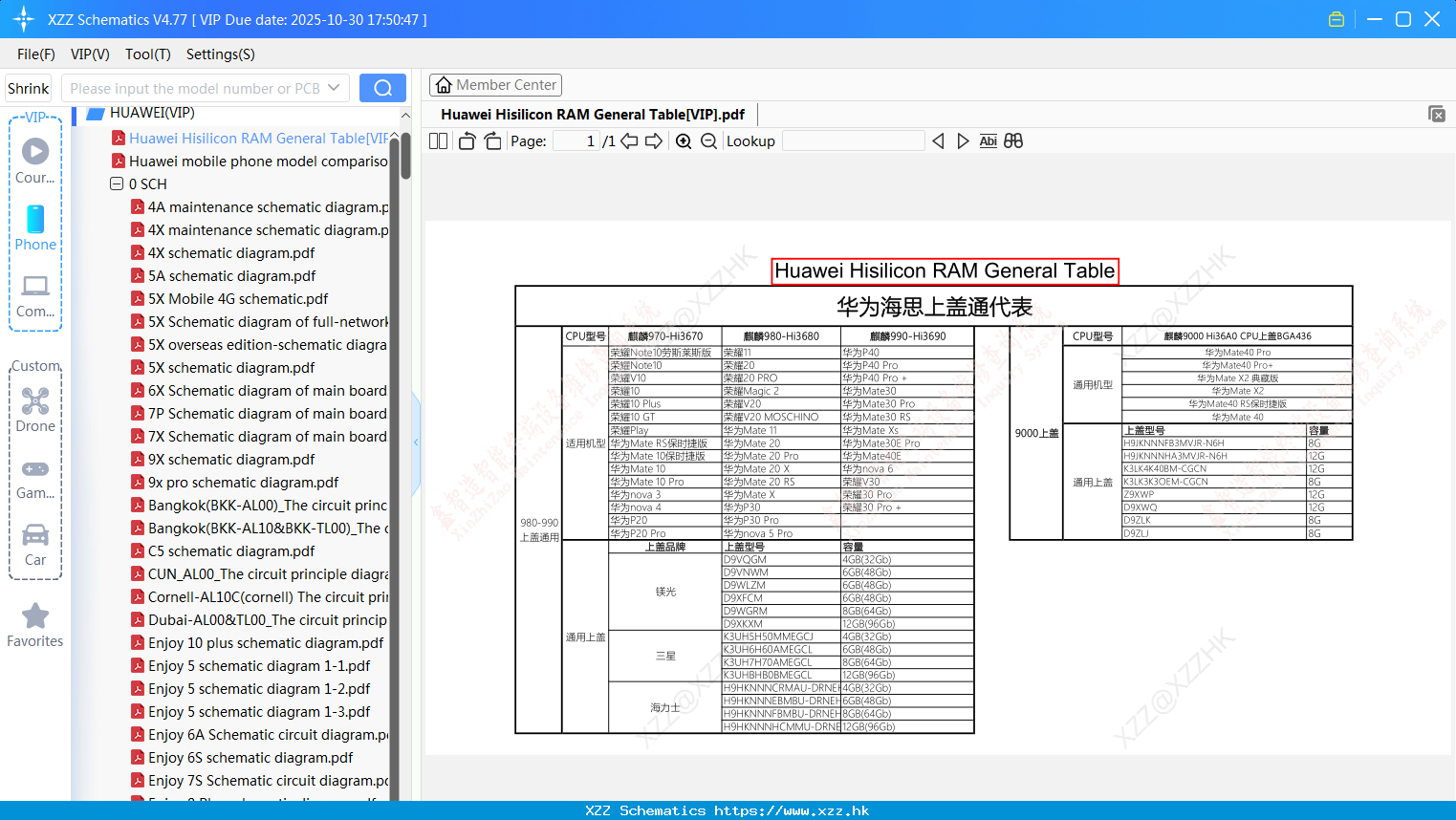
Task: Go to the next PDF page arrow
Action: point(654,140)
